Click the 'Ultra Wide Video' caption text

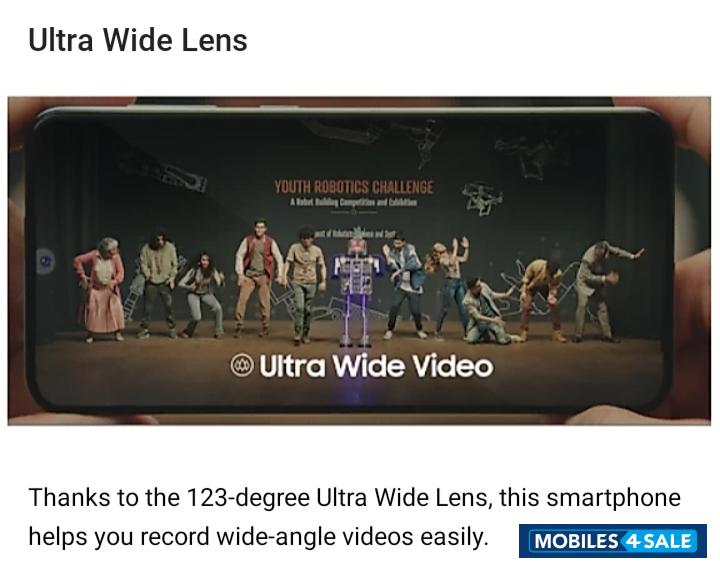pos(376,366)
